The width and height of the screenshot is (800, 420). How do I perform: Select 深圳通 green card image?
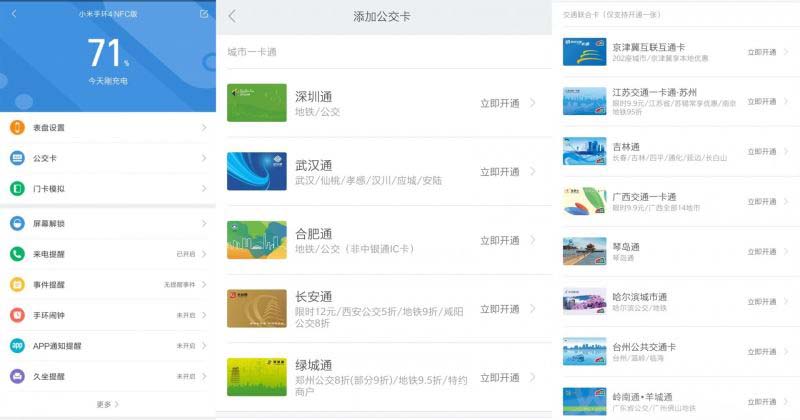tap(257, 103)
